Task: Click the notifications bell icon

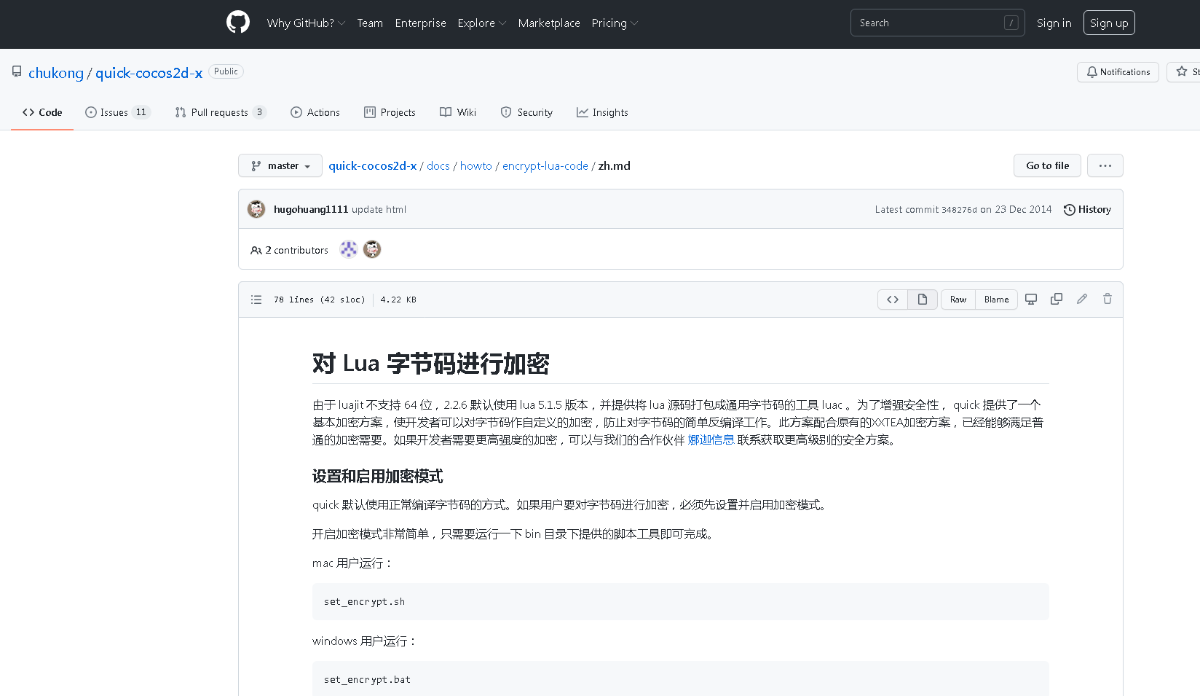Action: [x=1092, y=72]
